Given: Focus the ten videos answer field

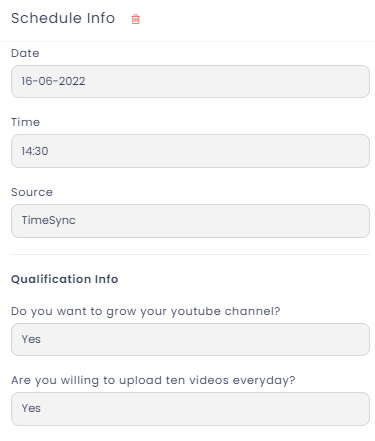Looking at the screenshot, I should pyautogui.click(x=190, y=409).
